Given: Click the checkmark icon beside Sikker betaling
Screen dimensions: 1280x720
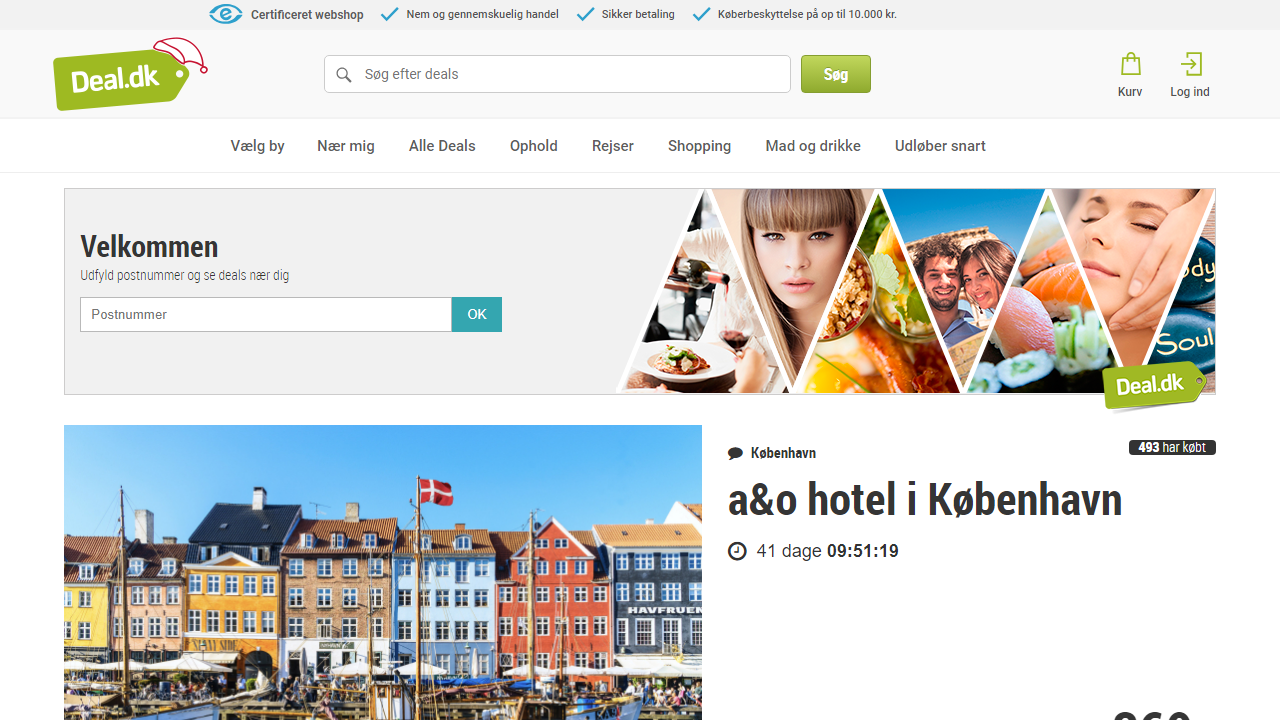Looking at the screenshot, I should pyautogui.click(x=585, y=14).
